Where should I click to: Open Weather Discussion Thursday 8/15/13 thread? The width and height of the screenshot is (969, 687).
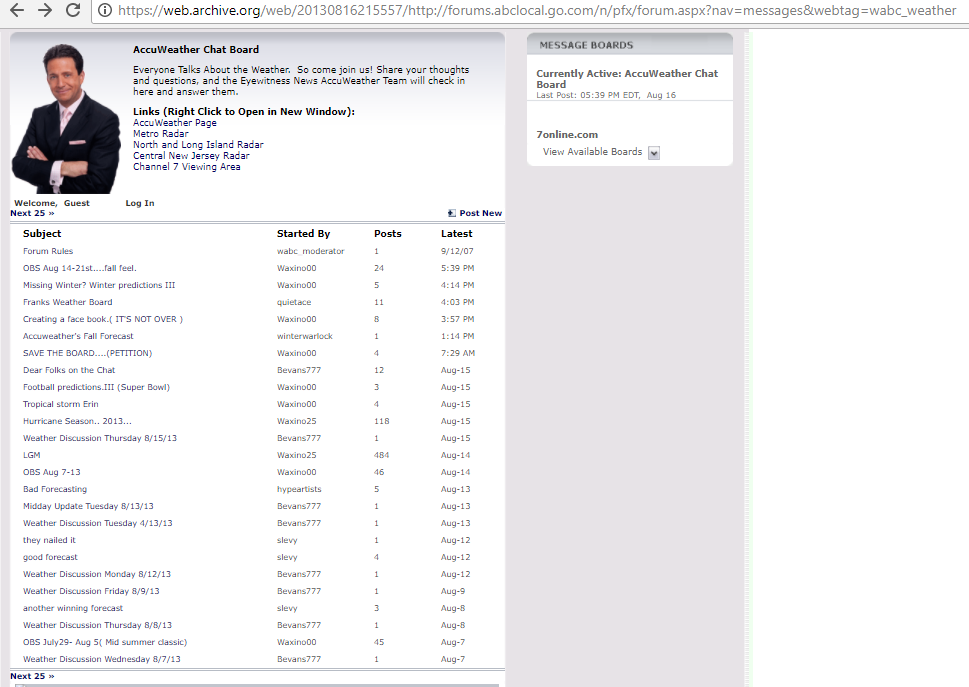[99, 438]
